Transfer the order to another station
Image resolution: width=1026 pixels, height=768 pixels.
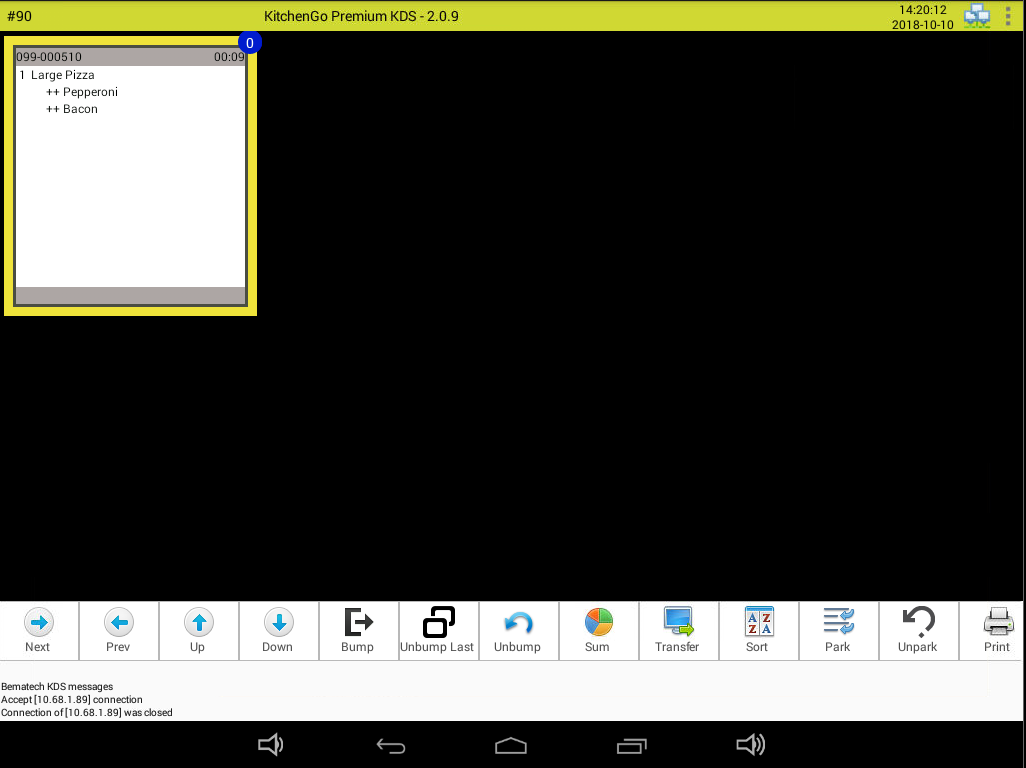point(678,630)
